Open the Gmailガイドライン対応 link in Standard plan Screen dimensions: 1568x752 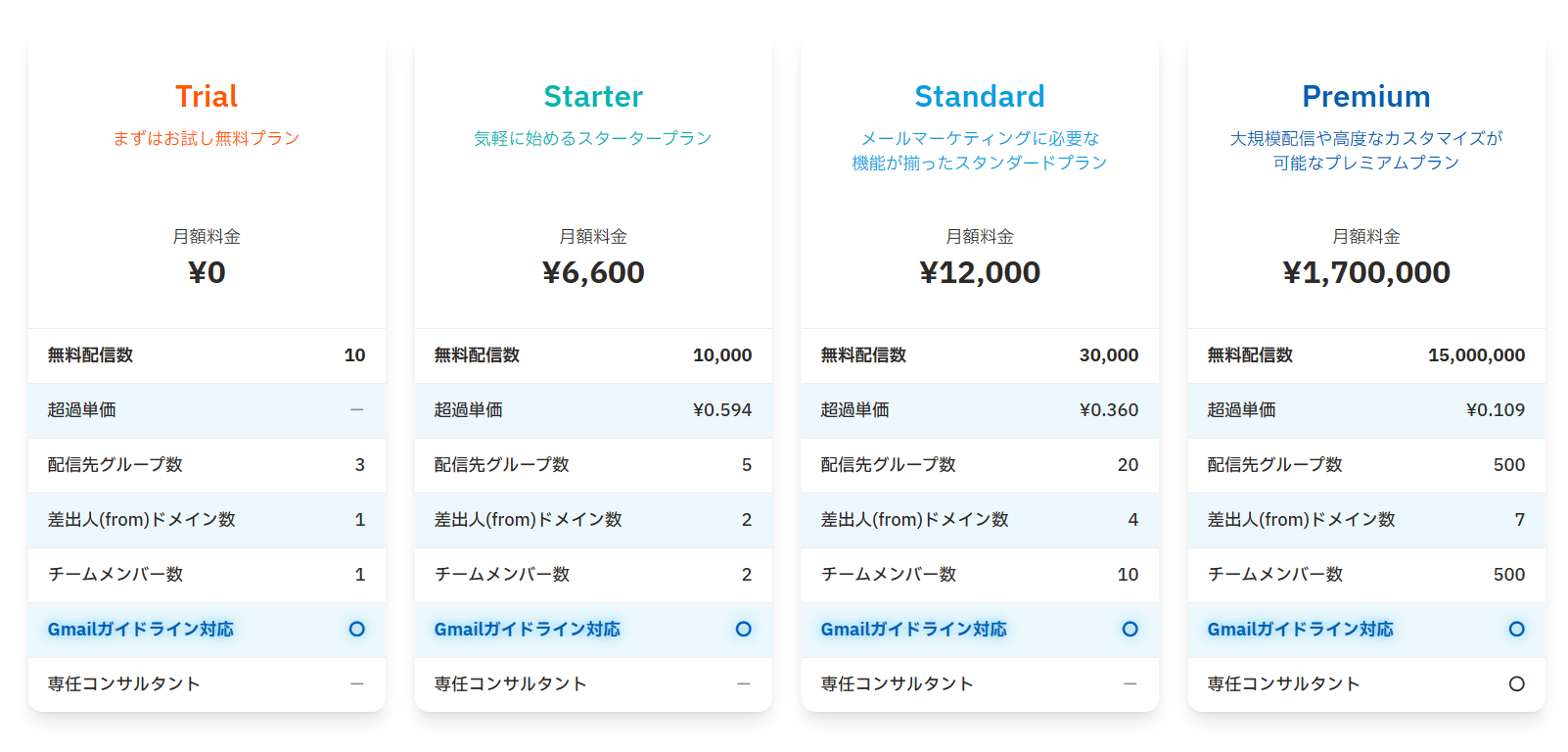(x=914, y=630)
